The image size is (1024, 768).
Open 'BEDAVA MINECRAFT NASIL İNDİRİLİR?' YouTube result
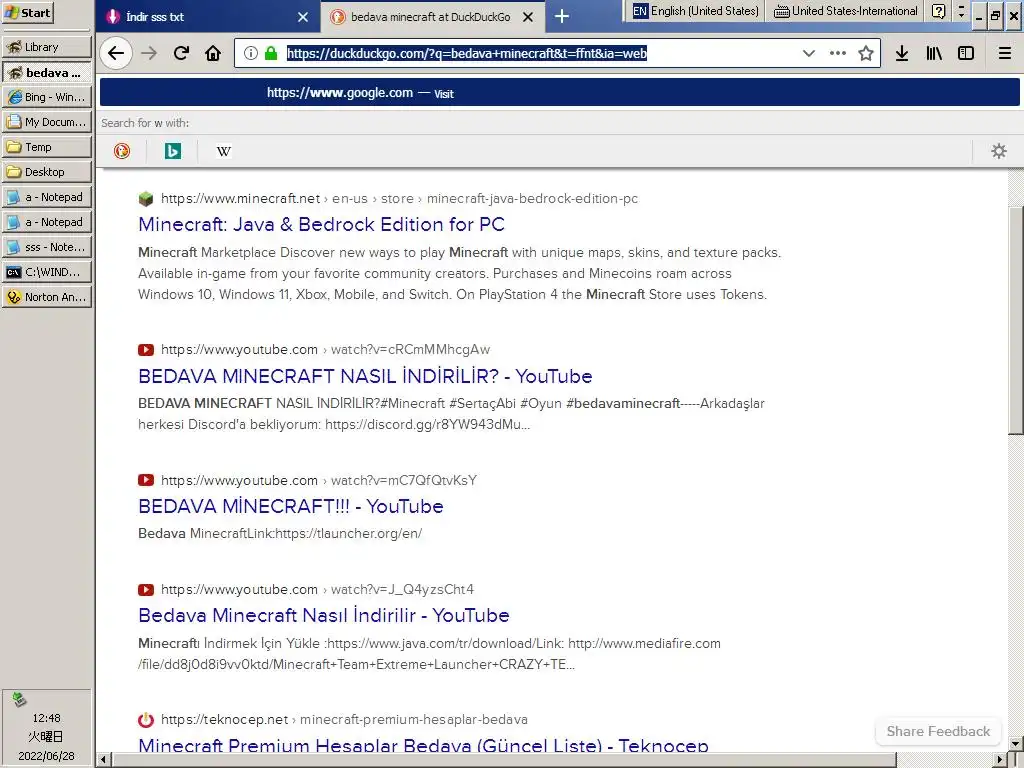[x=365, y=376]
